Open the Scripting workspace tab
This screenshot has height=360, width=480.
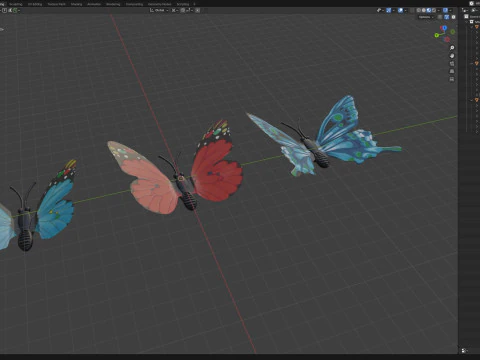pyautogui.click(x=183, y=4)
